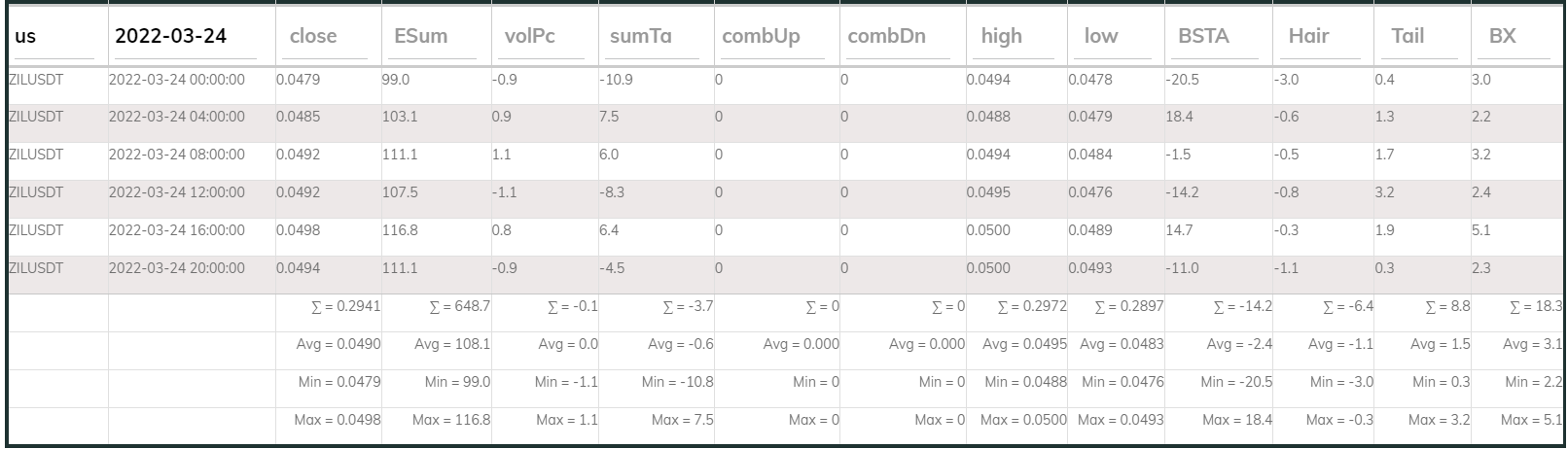The height and width of the screenshot is (449, 1568).
Task: Focus the combUp filter field
Action: pos(774,37)
